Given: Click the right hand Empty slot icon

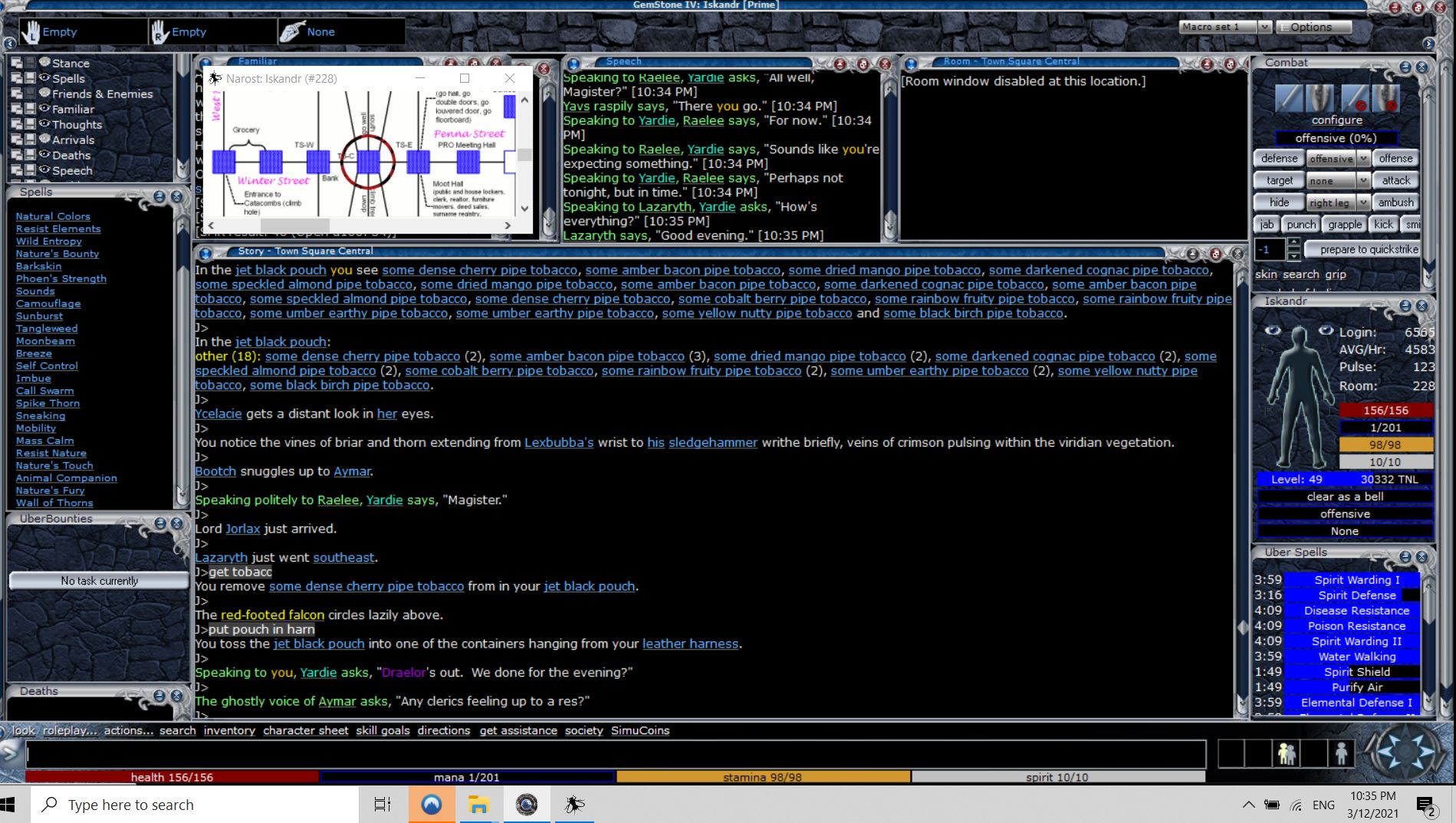Looking at the screenshot, I should coord(159,32).
